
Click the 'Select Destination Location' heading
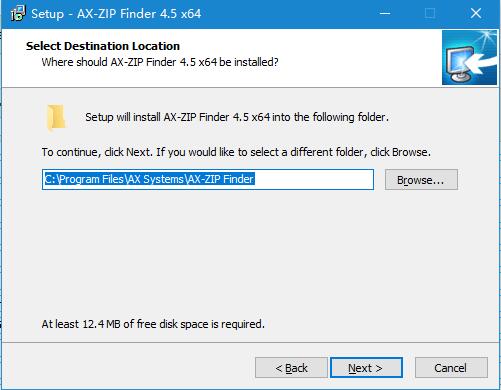point(103,46)
